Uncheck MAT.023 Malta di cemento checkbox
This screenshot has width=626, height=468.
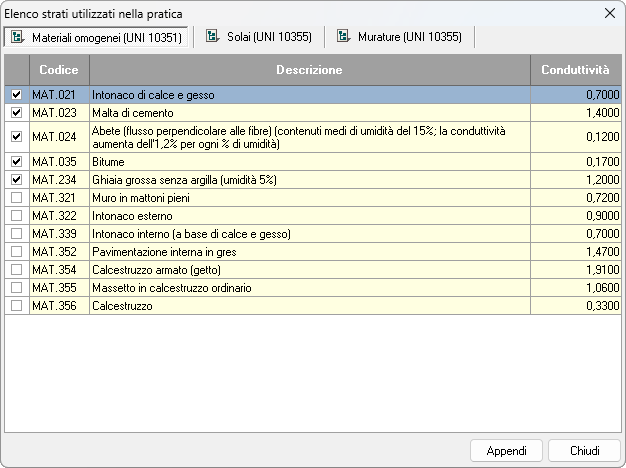click(x=16, y=113)
